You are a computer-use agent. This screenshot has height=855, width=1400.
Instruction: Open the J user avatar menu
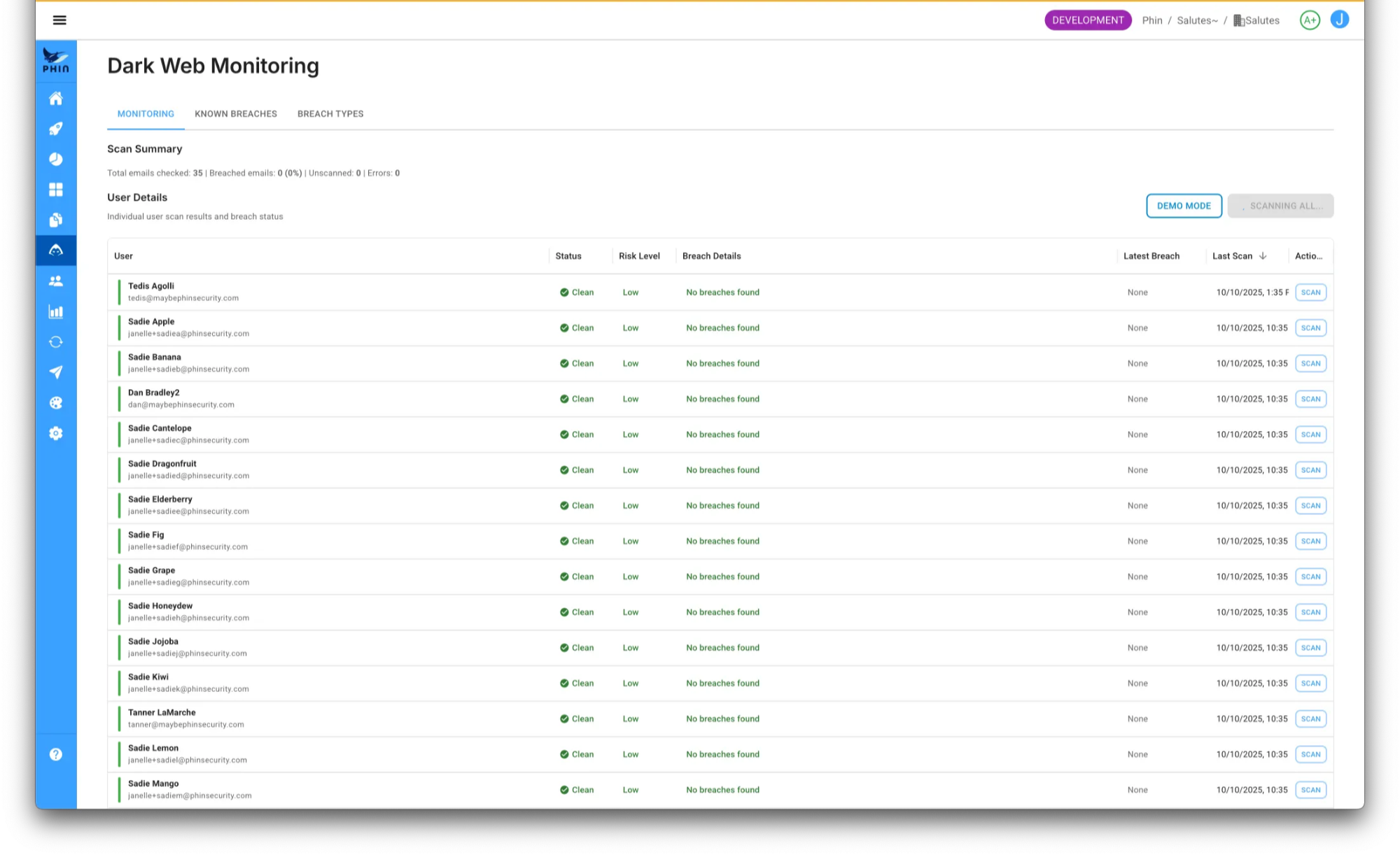pyautogui.click(x=1340, y=20)
